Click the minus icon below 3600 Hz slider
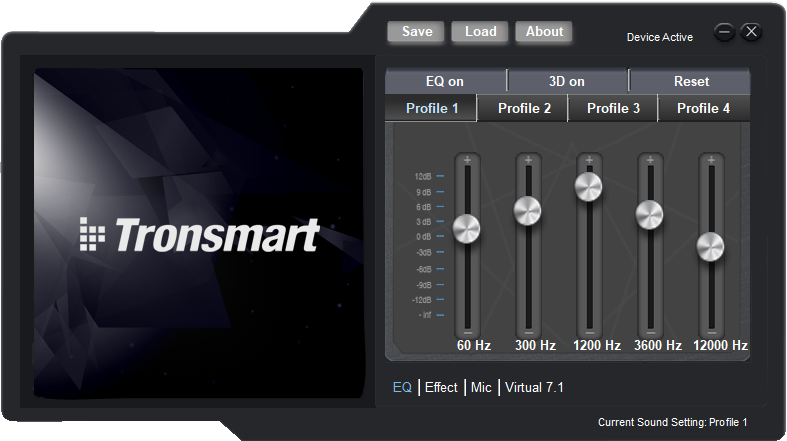The width and height of the screenshot is (787, 441). click(650, 331)
